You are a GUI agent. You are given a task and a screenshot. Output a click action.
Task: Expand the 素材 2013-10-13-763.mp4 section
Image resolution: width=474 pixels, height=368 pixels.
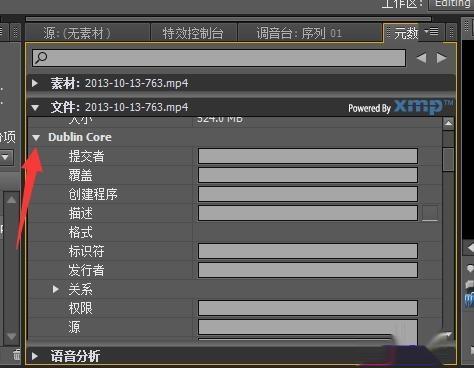pyautogui.click(x=35, y=83)
